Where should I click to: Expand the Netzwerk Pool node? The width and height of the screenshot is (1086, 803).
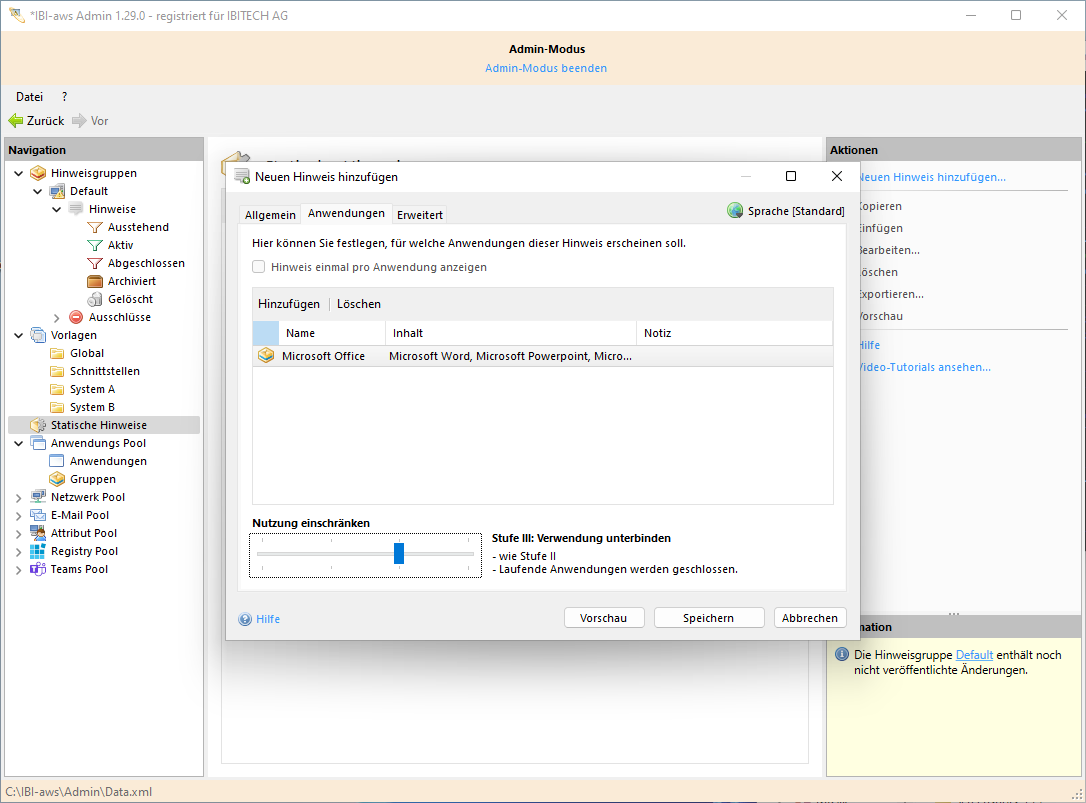(x=19, y=497)
